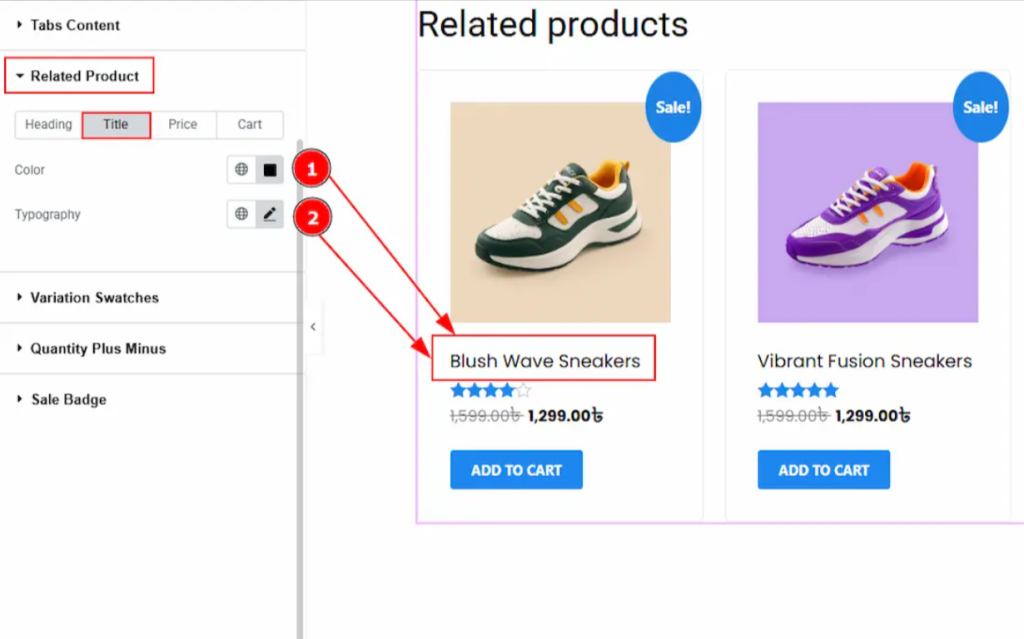
Task: Switch to the Cart tab
Action: point(250,125)
